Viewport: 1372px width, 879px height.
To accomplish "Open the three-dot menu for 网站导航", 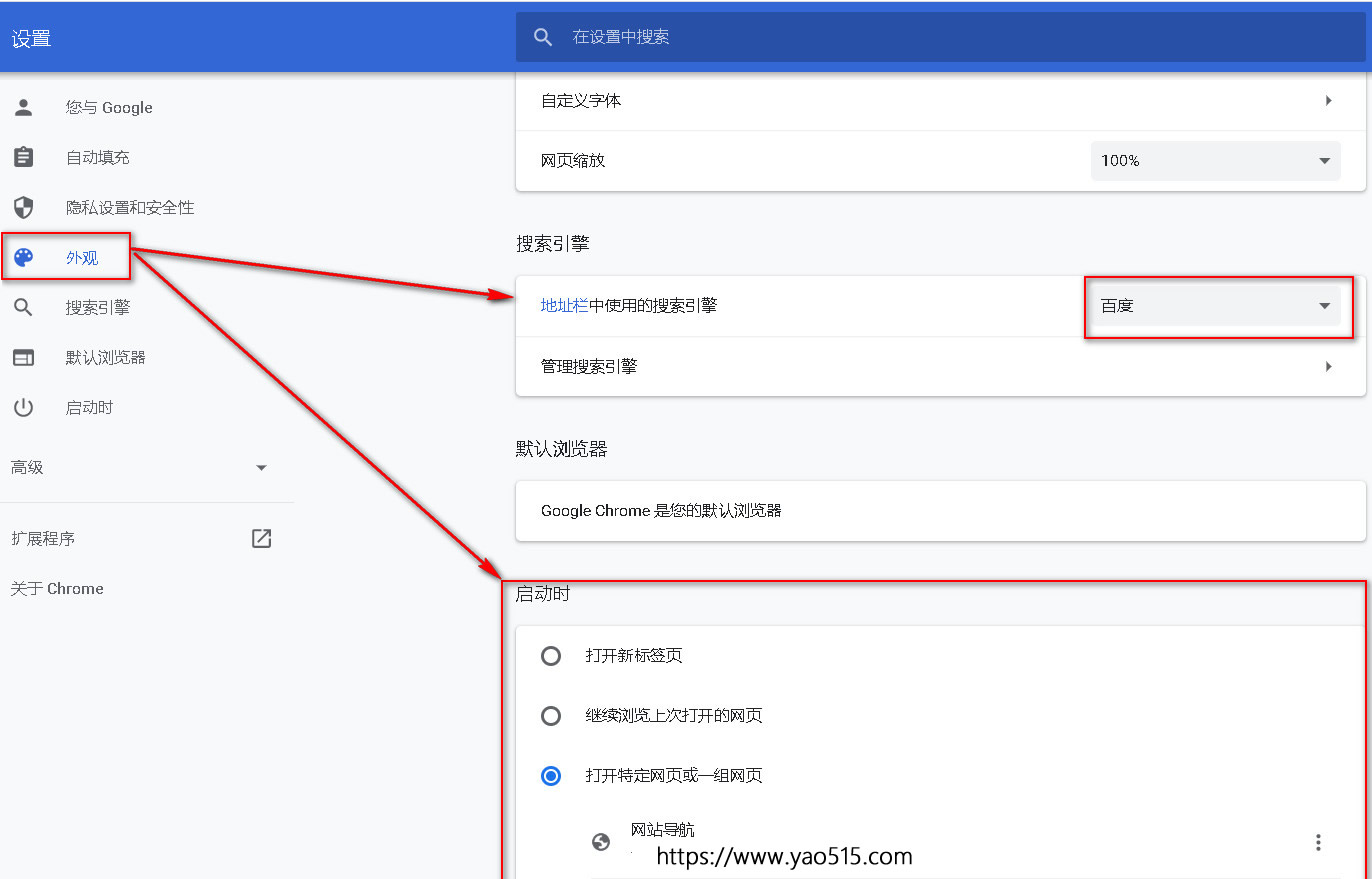I will click(x=1318, y=842).
